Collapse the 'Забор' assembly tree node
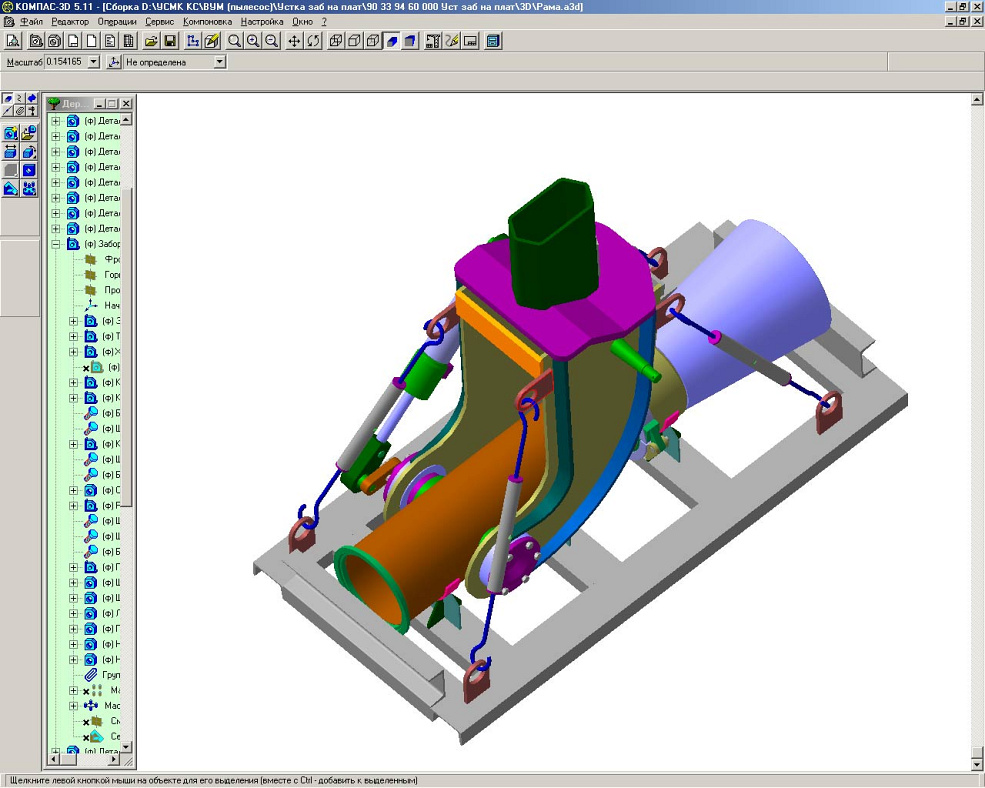This screenshot has width=985, height=788. click(56, 244)
